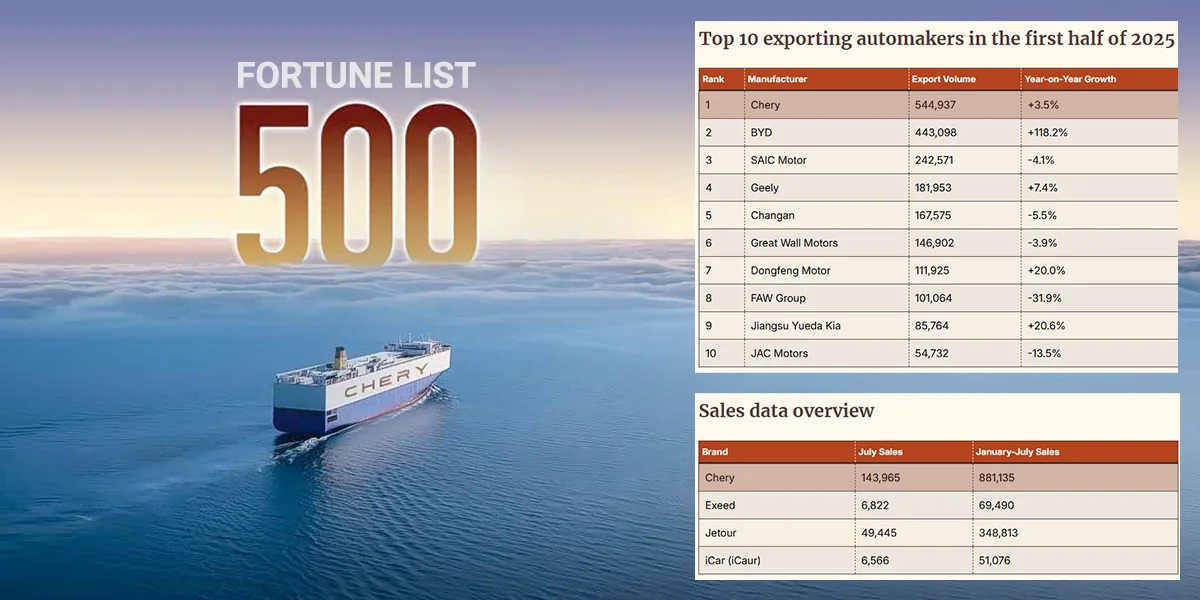Screen dimensions: 1200x600
Task: Click the "Year-on-Year Growth" column header
Action: [x=1071, y=79]
